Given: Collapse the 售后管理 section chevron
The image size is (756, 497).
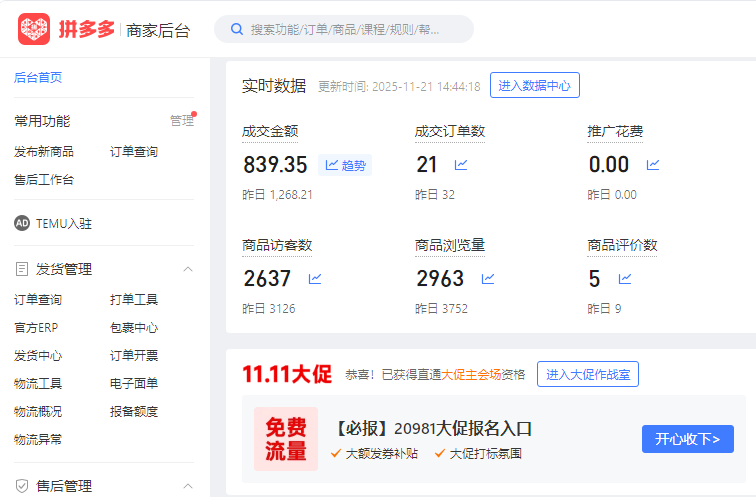Looking at the screenshot, I should [187, 486].
